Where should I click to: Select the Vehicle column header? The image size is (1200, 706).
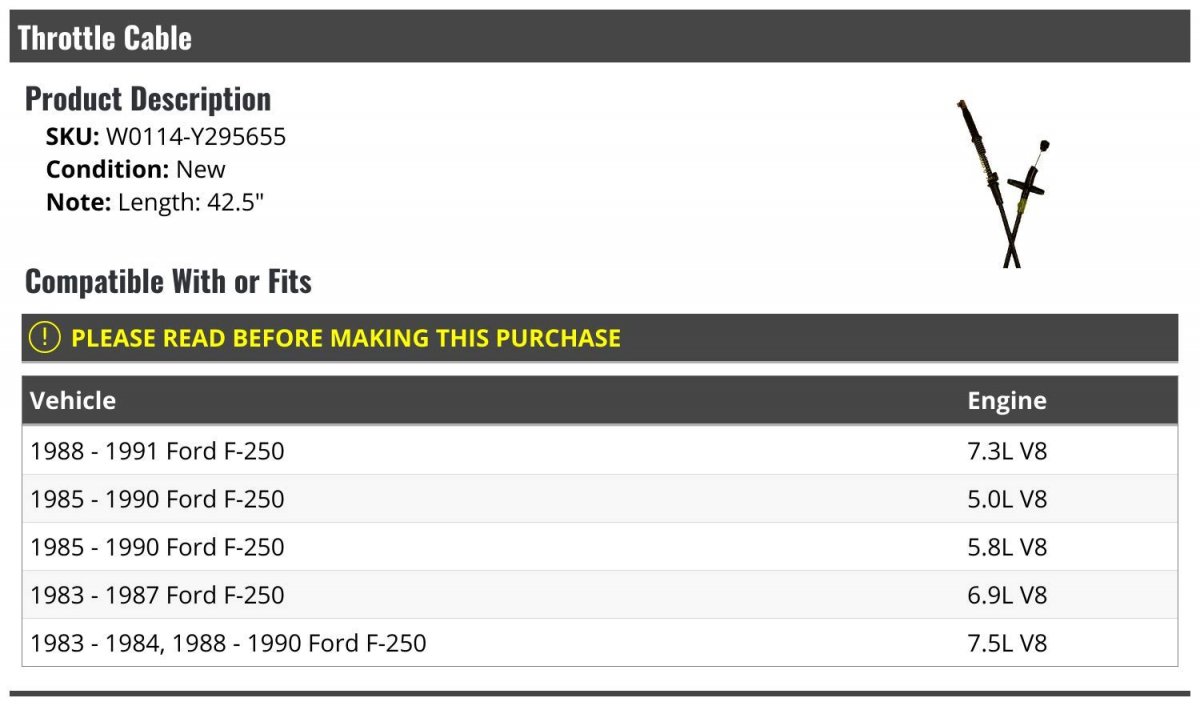tap(73, 401)
